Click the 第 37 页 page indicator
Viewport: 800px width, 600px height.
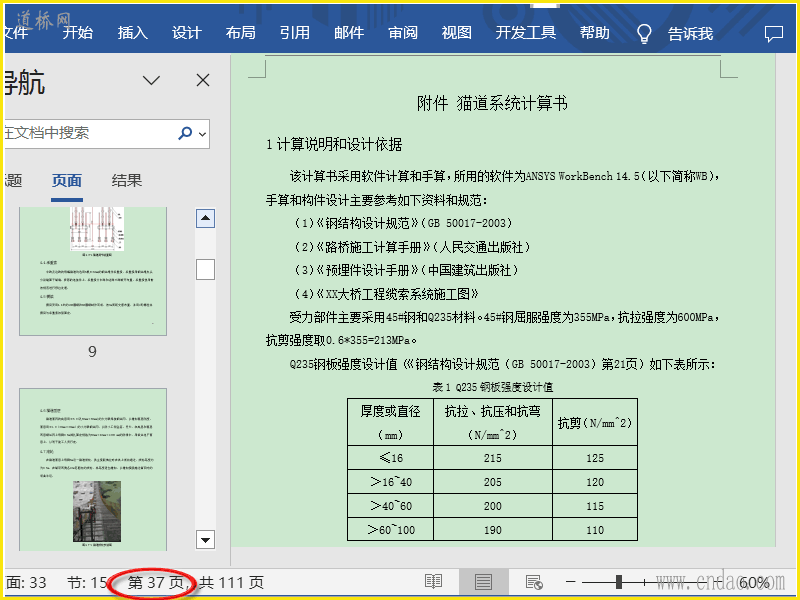click(156, 582)
